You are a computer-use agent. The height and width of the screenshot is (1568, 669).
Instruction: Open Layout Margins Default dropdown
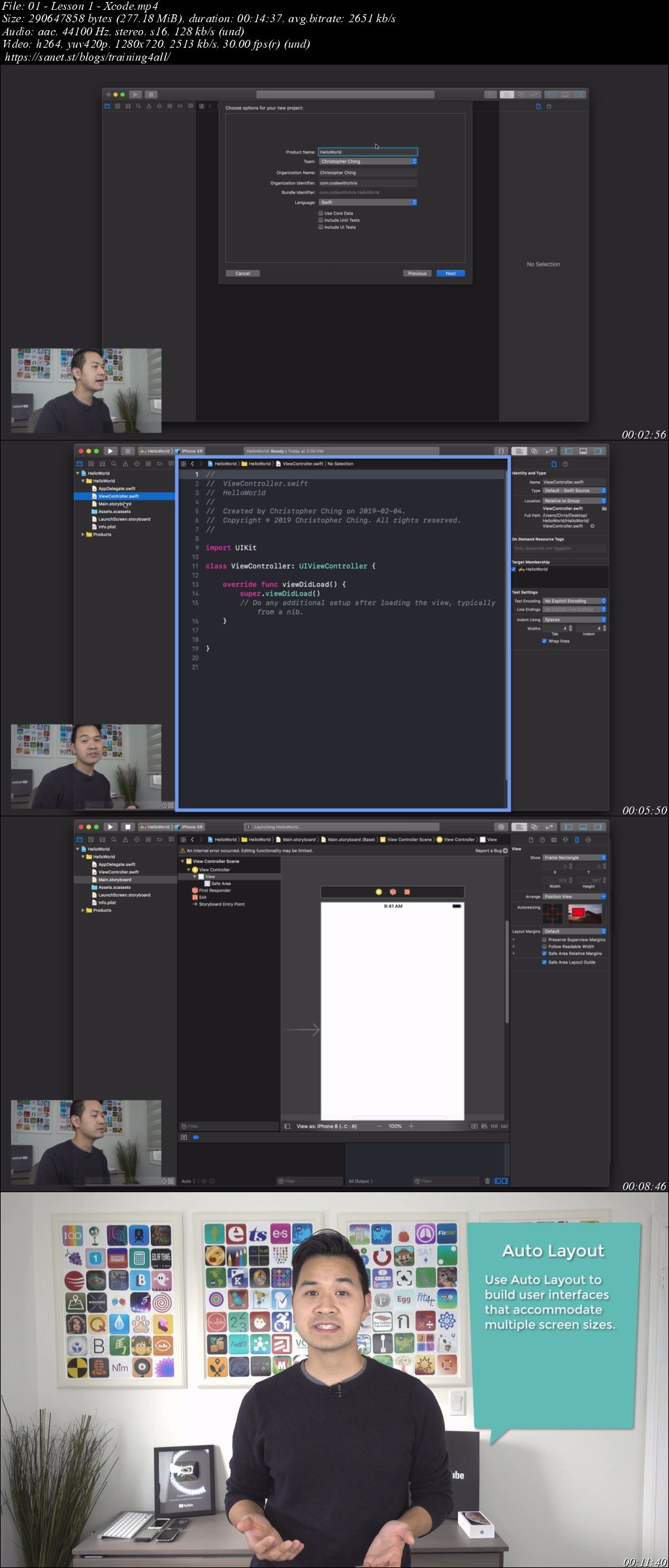[x=574, y=931]
